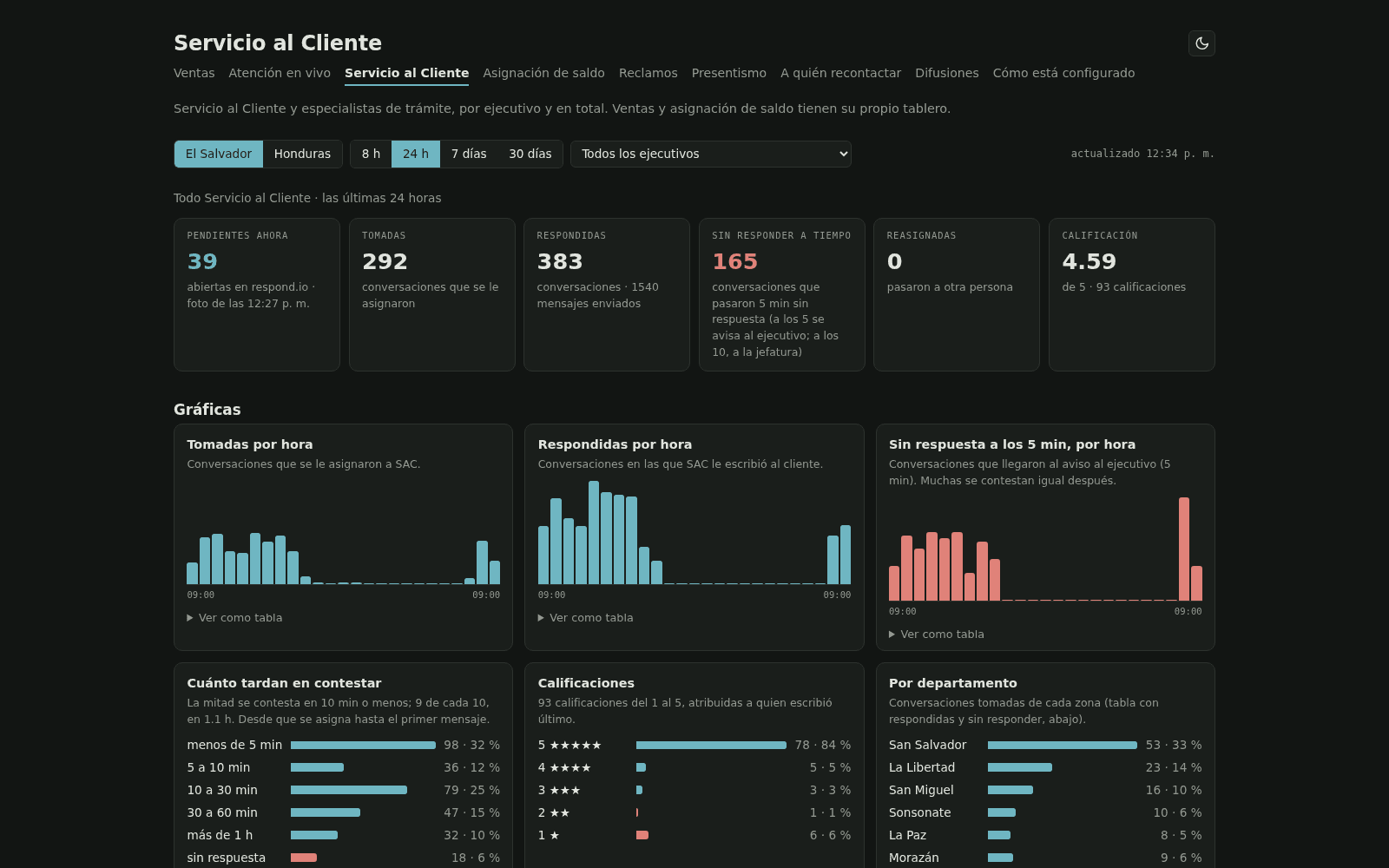Screen dimensions: 1389x868
Task: Open the Ventas tab
Action: 194,73
